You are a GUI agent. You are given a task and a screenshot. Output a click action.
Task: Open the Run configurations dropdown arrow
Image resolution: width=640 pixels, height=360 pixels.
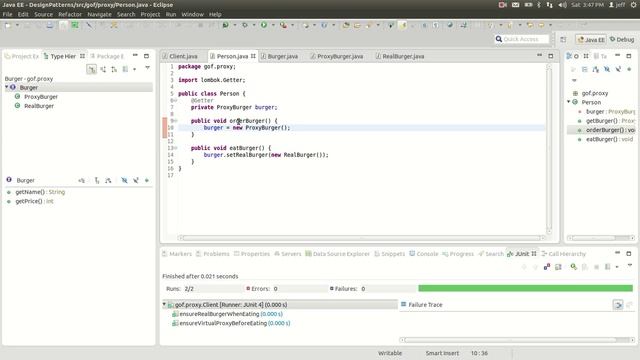(x=273, y=25)
